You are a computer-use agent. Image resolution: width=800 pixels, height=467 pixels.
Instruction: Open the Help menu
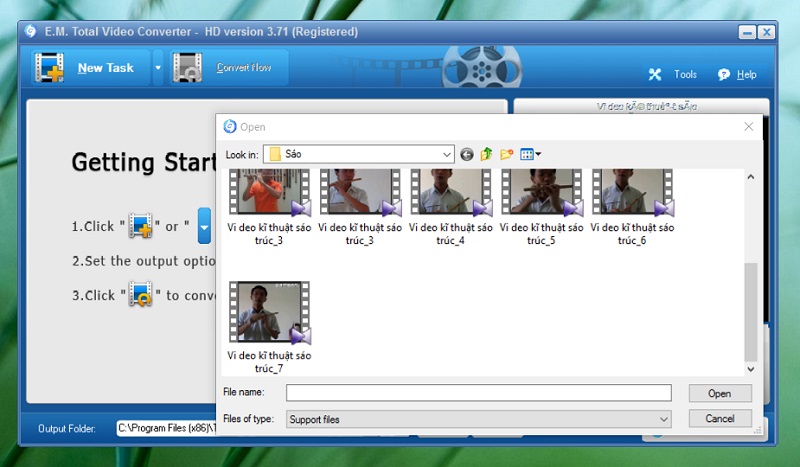point(737,75)
